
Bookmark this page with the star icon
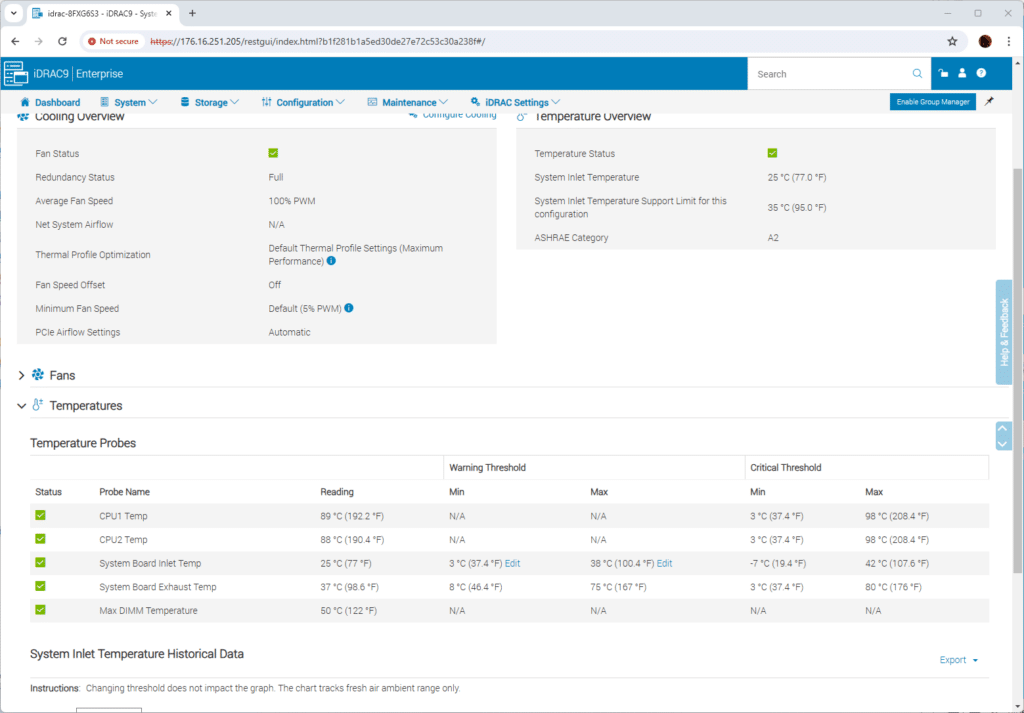click(x=952, y=41)
